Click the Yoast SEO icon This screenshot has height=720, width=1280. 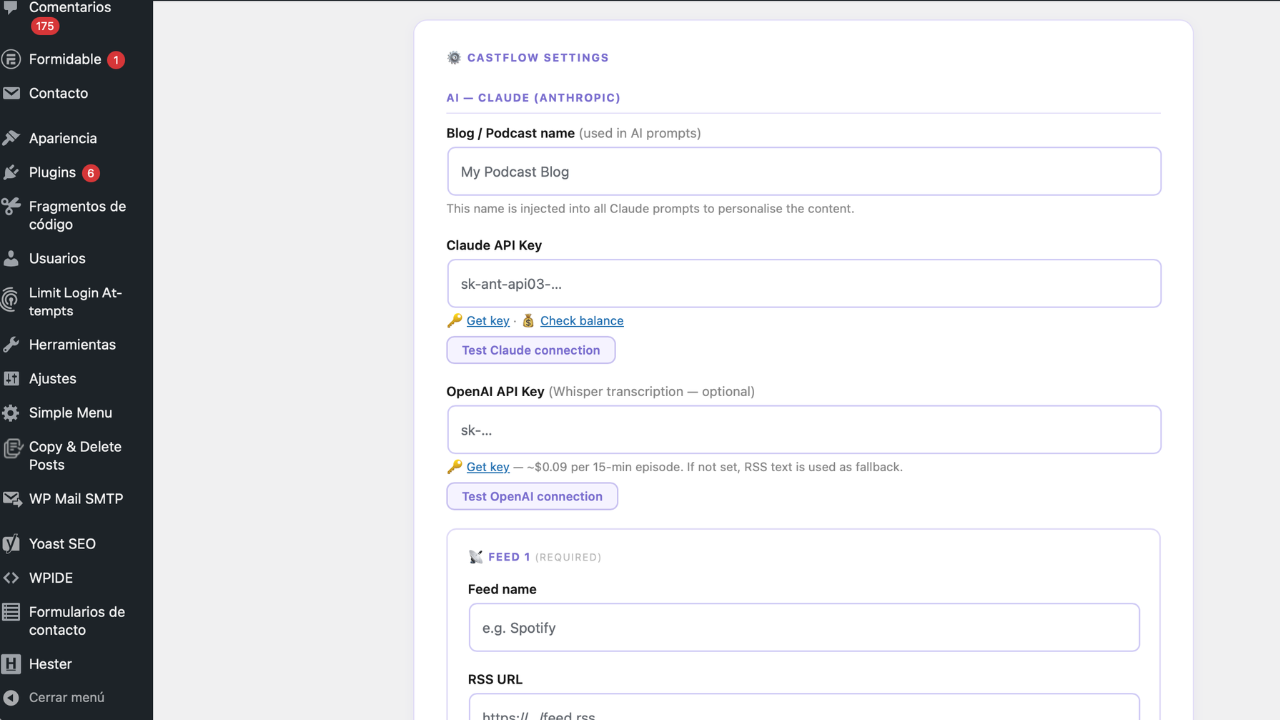click(x=11, y=543)
